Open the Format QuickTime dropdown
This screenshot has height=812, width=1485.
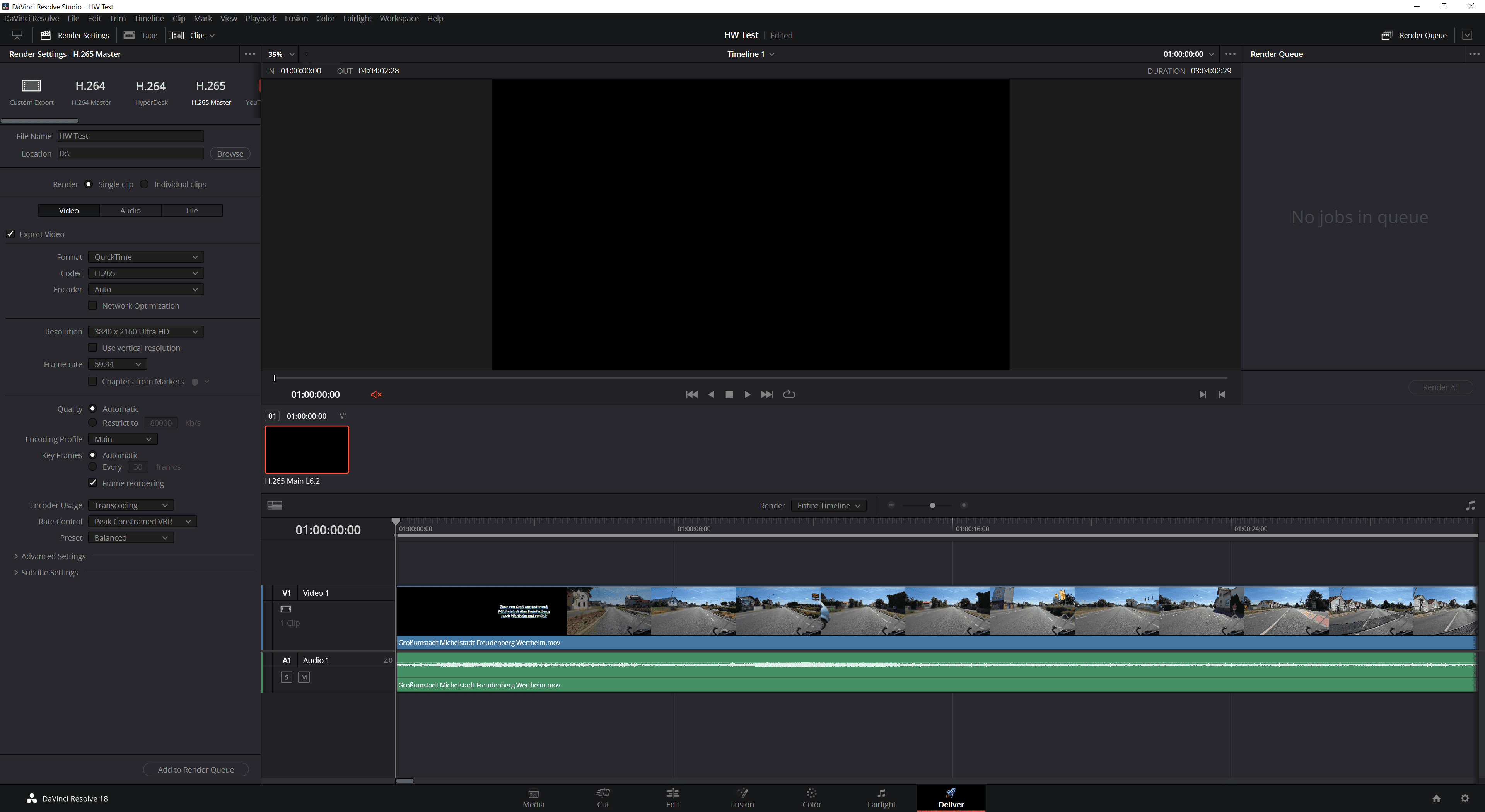[x=146, y=257]
